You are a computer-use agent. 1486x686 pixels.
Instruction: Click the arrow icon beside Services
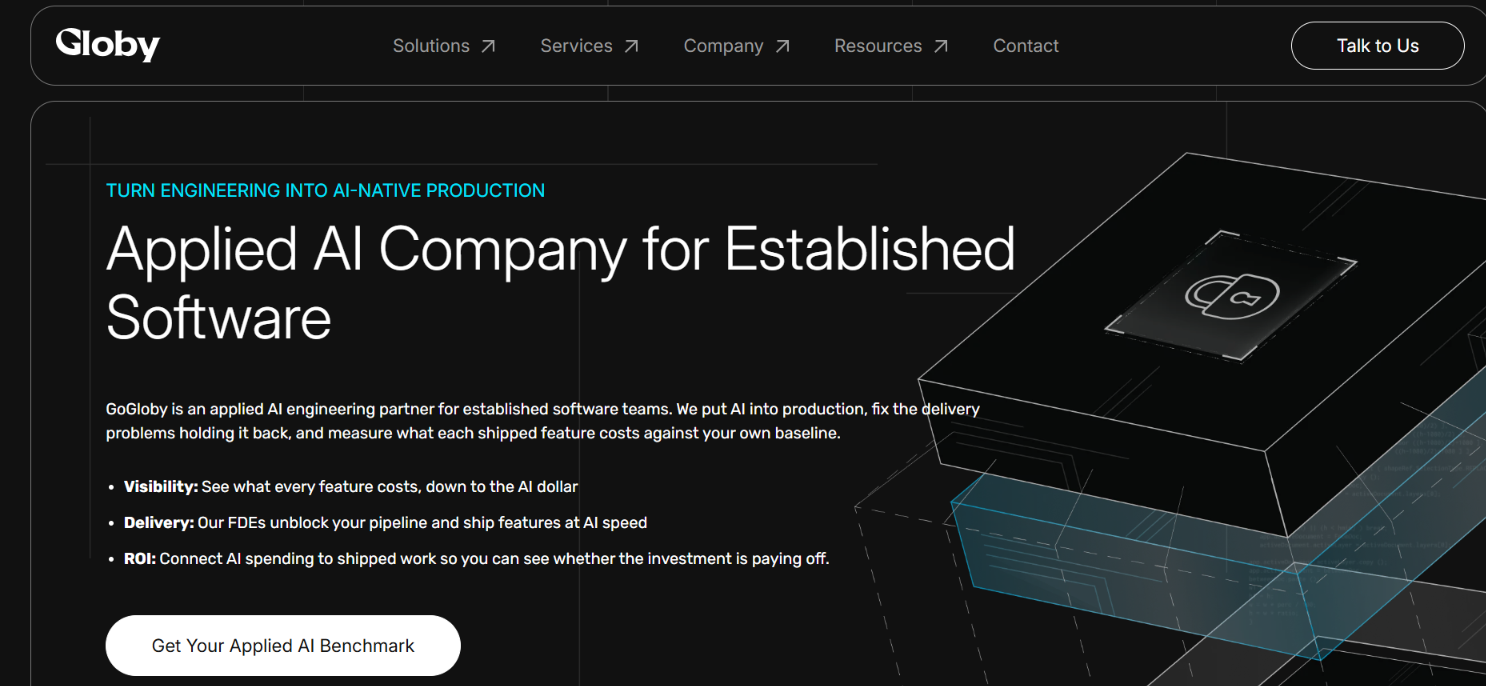pyautogui.click(x=631, y=46)
